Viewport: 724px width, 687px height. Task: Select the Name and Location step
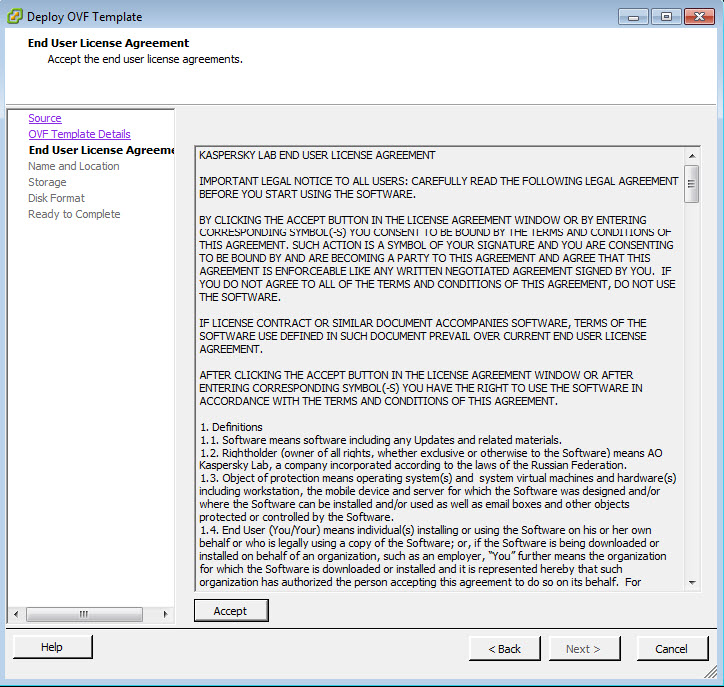click(x=73, y=166)
